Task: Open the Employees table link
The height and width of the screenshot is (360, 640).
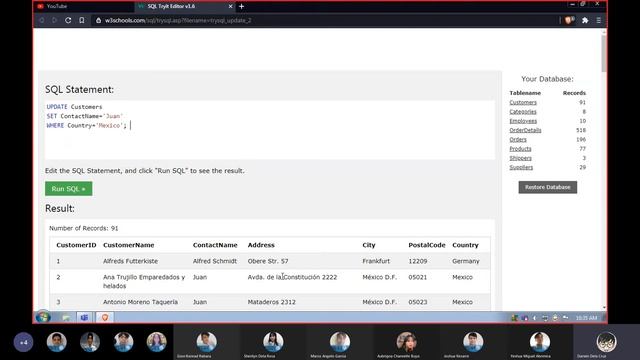Action: pos(523,121)
